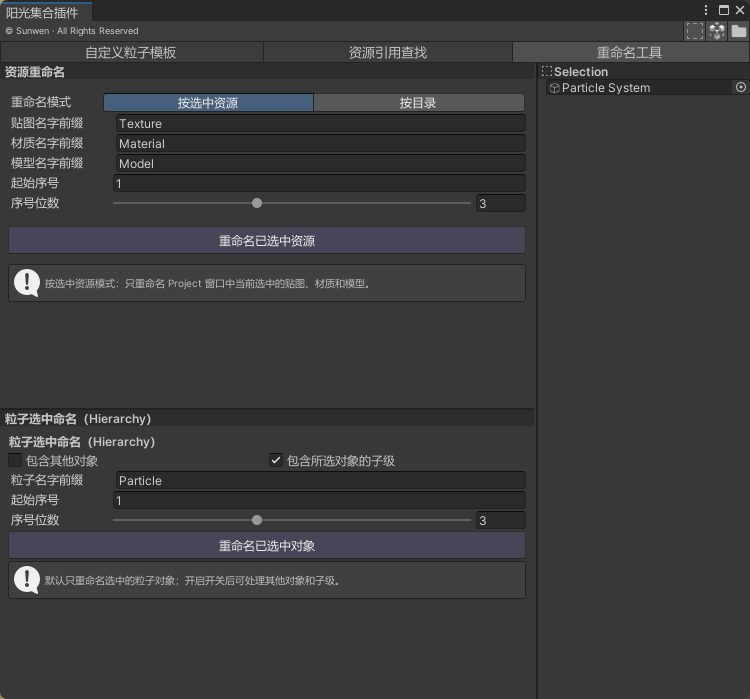750x699 pixels.
Task: Click the 重命名模式 label
Action: (x=41, y=102)
